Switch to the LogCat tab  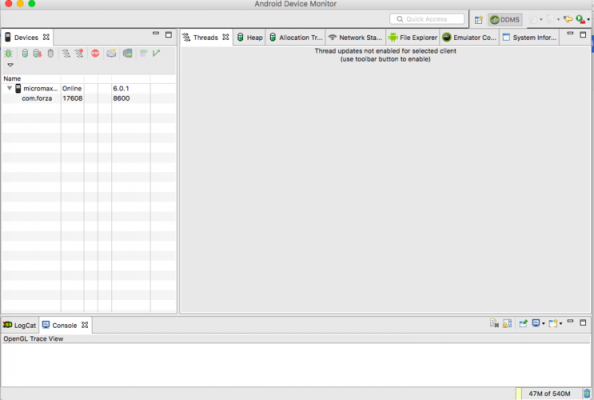[x=20, y=325]
